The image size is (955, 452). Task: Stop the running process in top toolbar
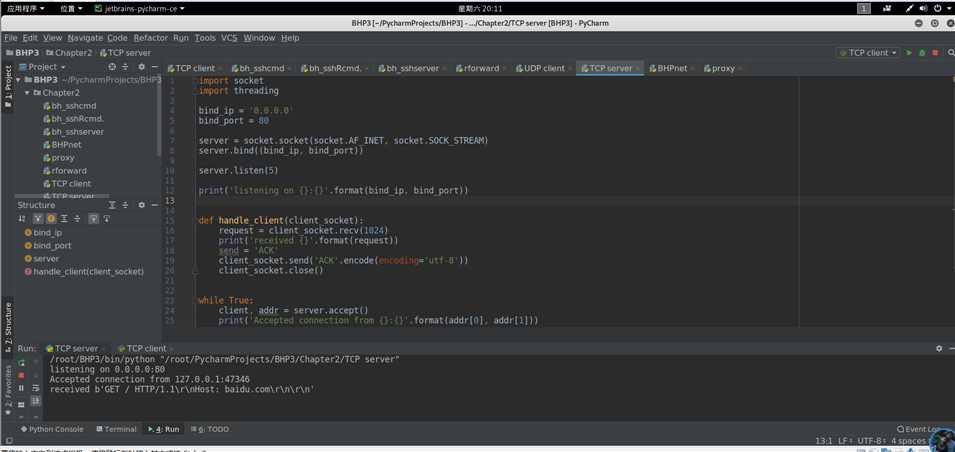pyautogui.click(x=936, y=53)
